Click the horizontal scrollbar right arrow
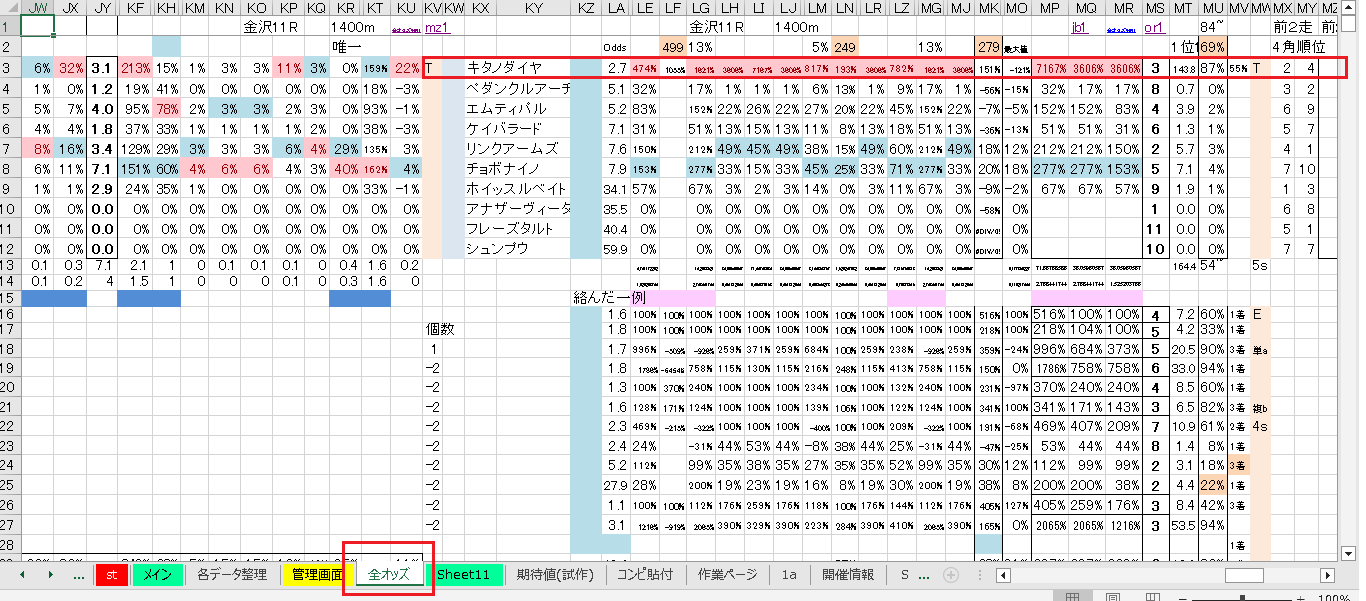Image resolution: width=1366 pixels, height=601 pixels. pos(1327,575)
